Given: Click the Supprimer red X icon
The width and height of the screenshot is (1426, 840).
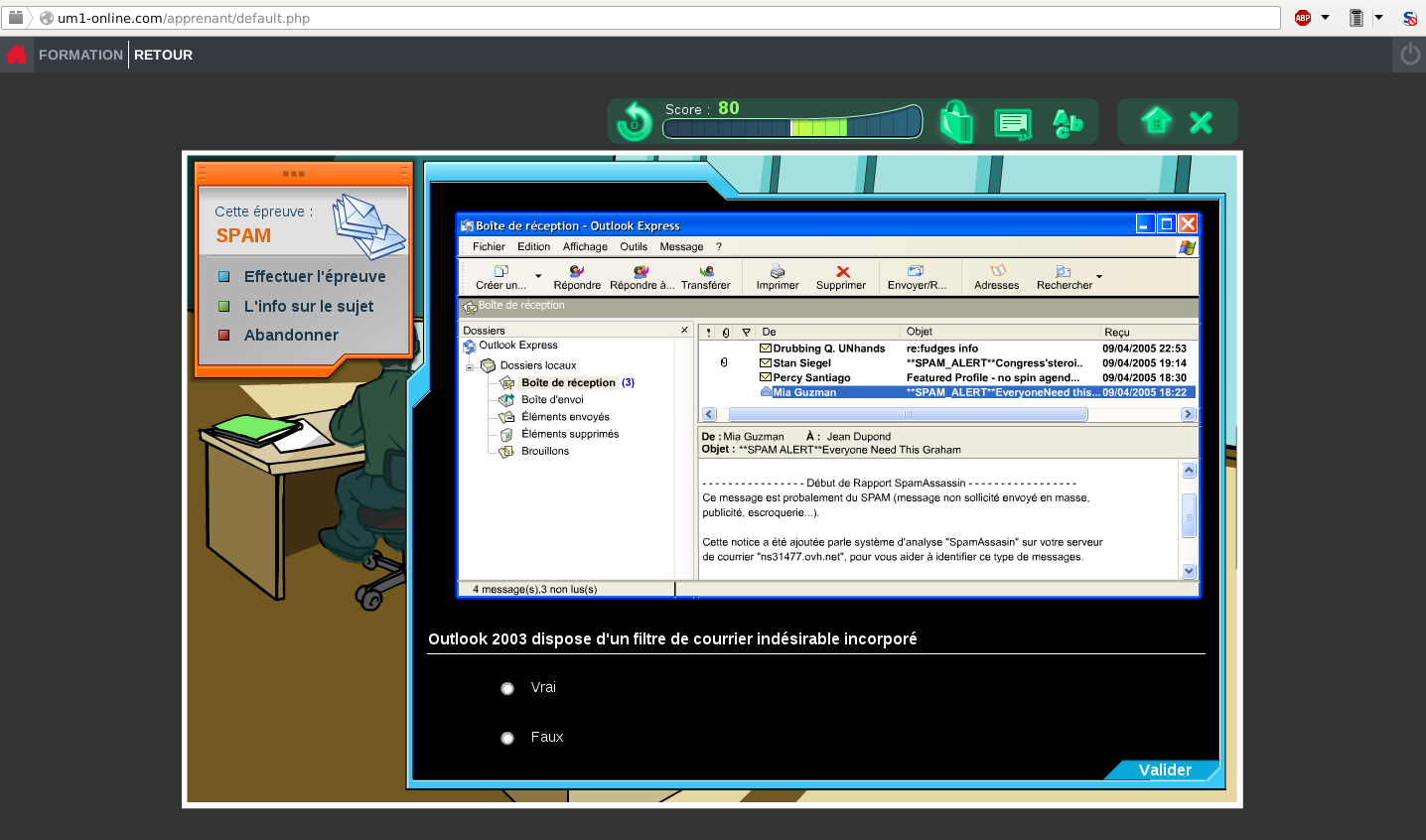Looking at the screenshot, I should click(x=841, y=277).
